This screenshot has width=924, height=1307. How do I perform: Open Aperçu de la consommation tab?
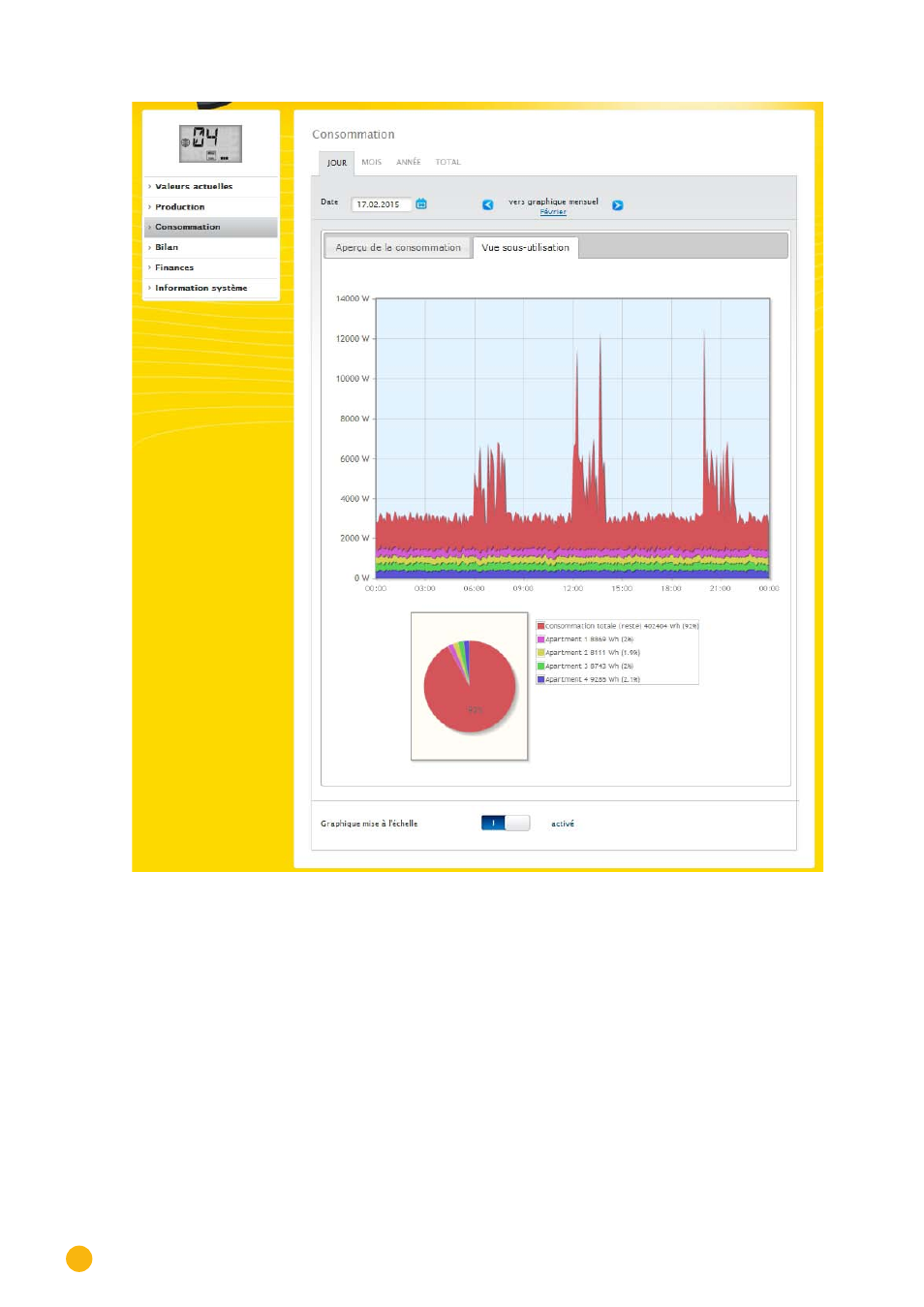398,247
